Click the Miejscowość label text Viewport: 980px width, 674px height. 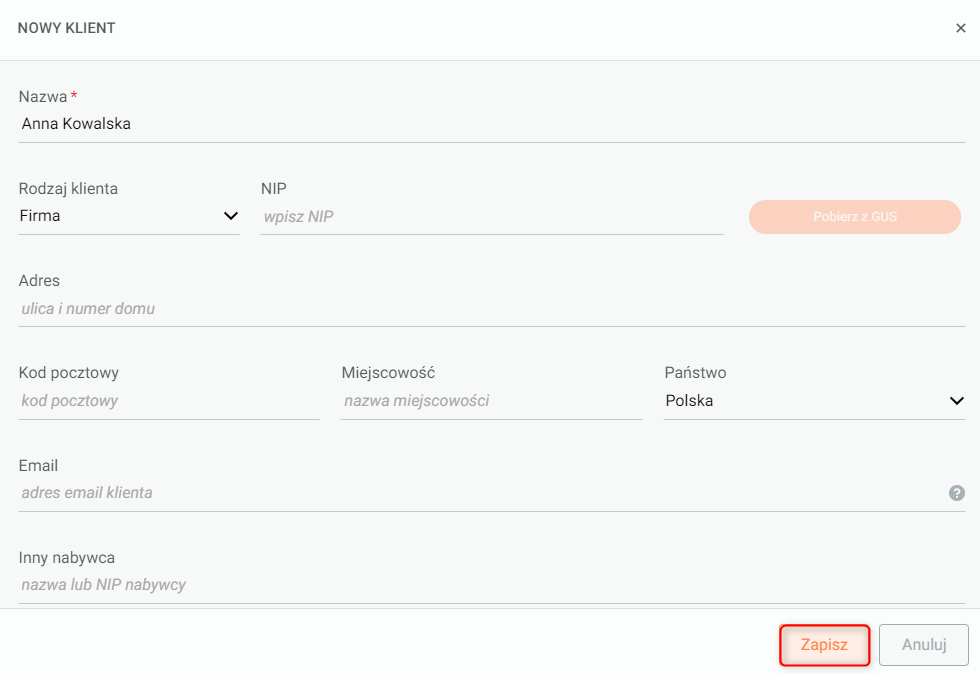point(388,373)
